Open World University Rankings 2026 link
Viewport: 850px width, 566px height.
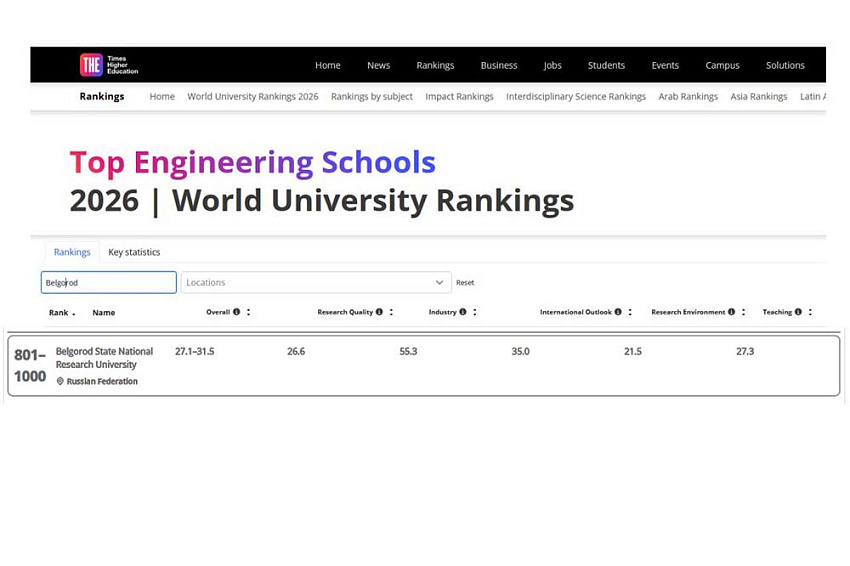tap(253, 97)
